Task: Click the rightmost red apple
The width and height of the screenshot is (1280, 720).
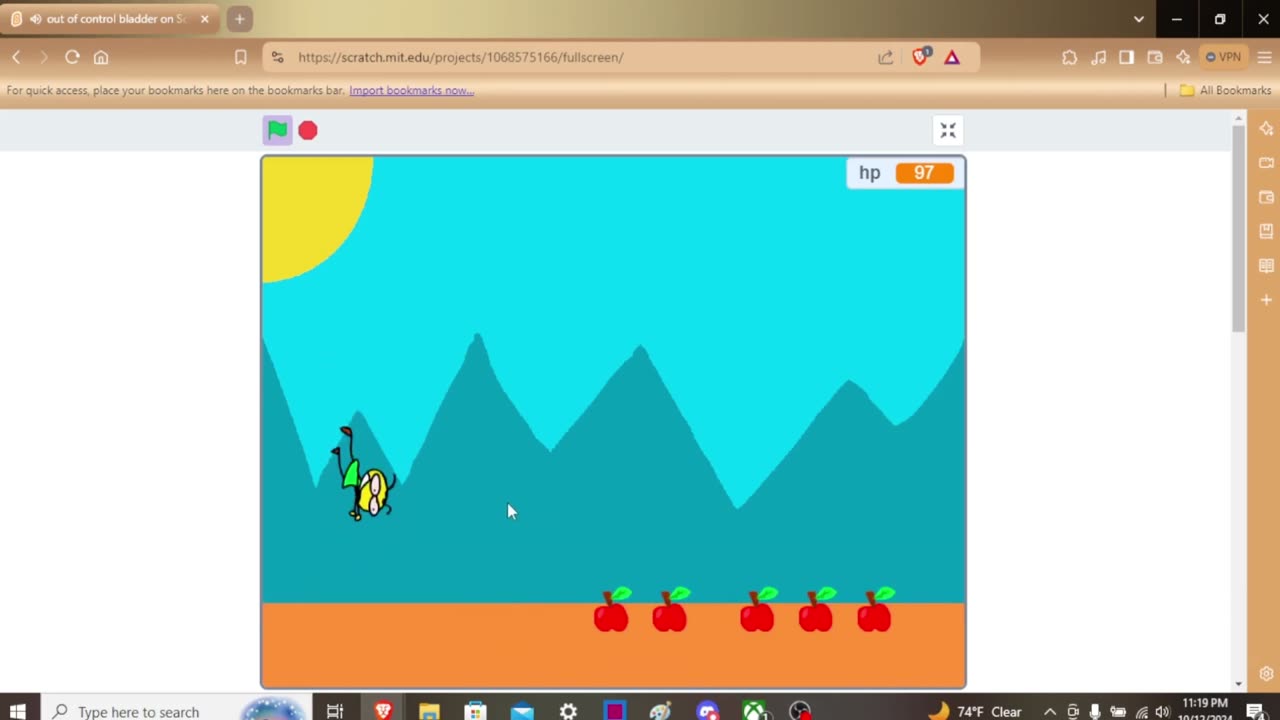Action: tap(875, 611)
